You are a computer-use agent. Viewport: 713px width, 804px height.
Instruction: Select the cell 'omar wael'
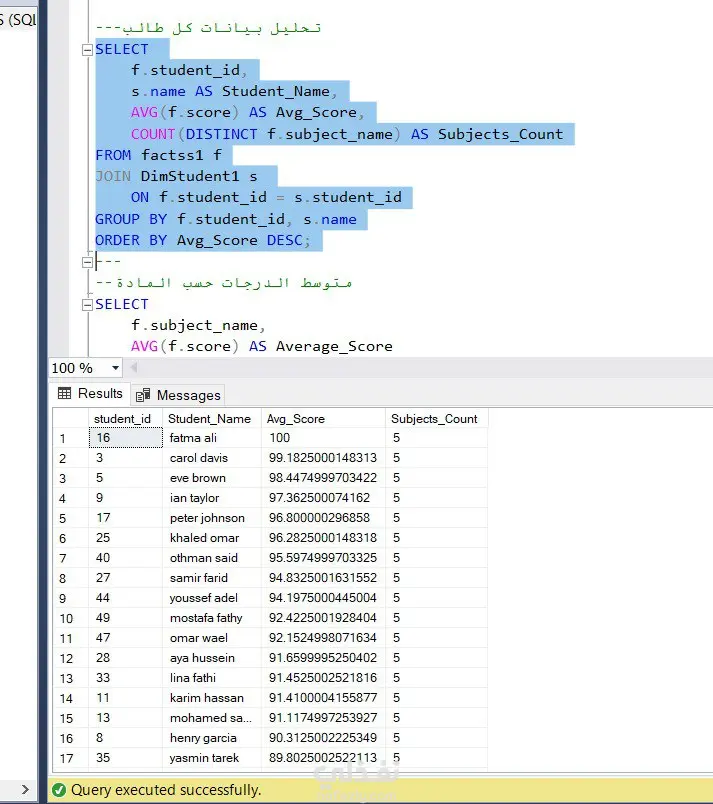click(x=212, y=638)
